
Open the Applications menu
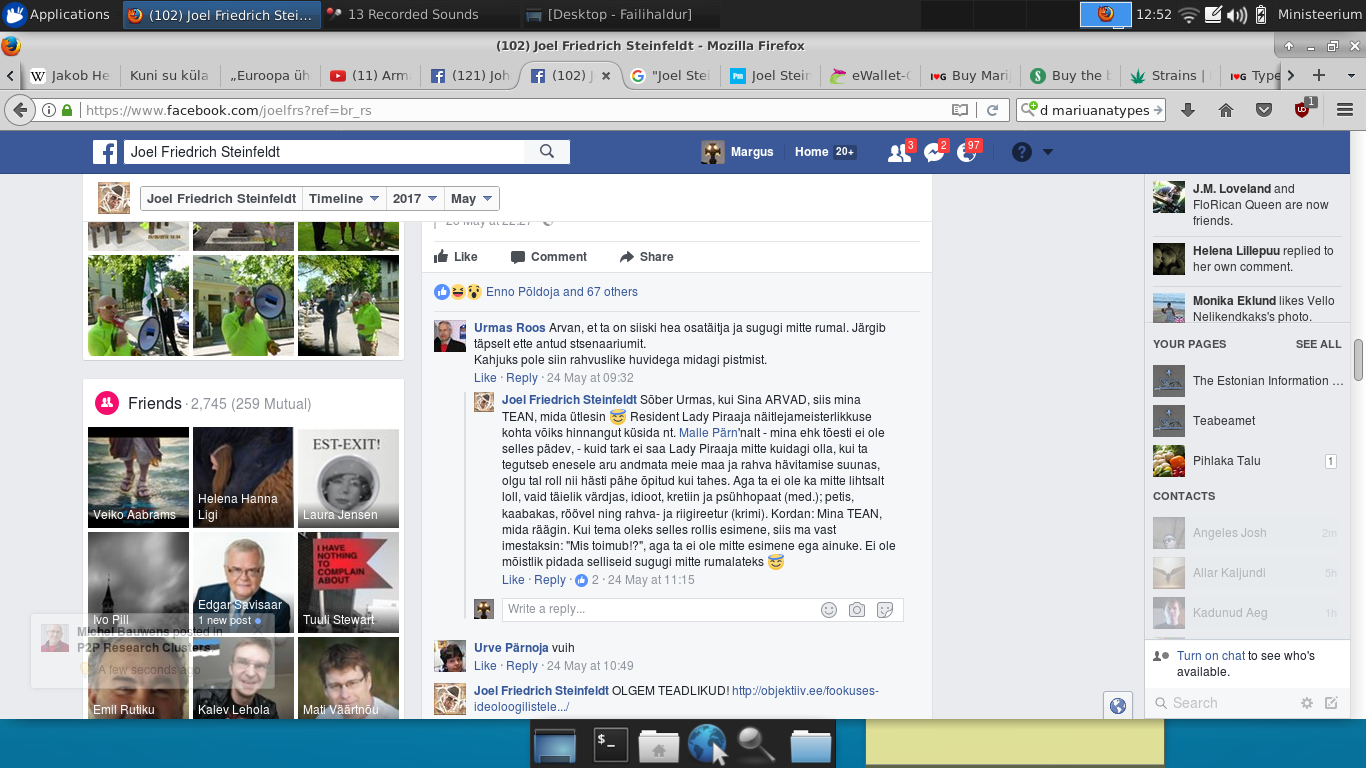point(57,15)
